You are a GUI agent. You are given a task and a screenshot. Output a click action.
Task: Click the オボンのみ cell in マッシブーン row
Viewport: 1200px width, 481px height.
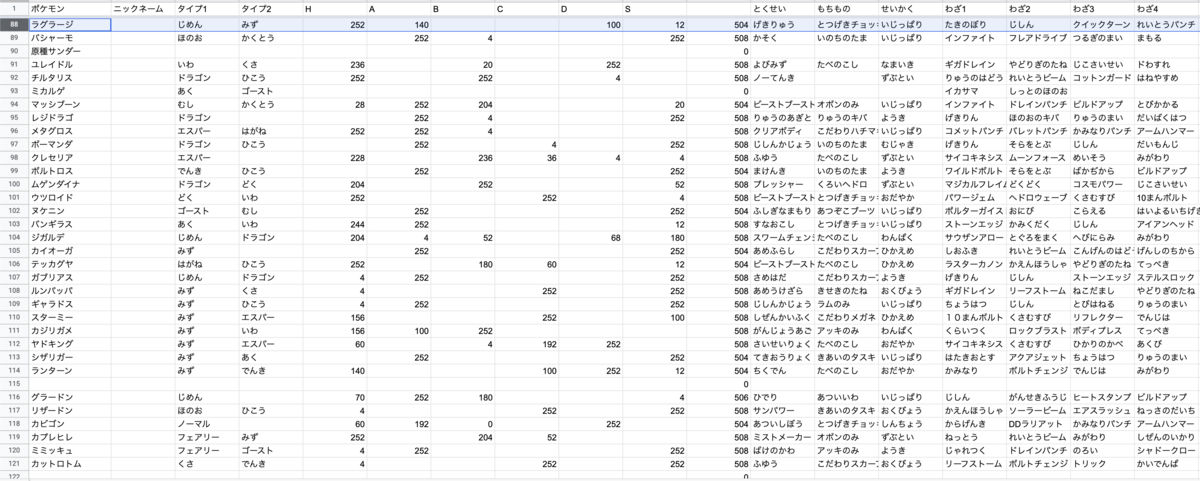point(846,104)
